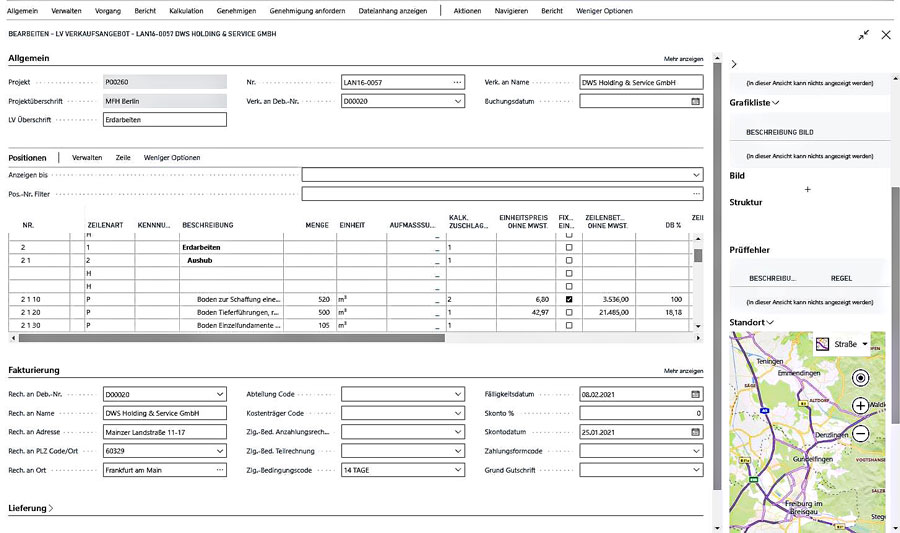Click the positions vertical scrollbar thumb
Screen dimensions: 900x533
698,255
